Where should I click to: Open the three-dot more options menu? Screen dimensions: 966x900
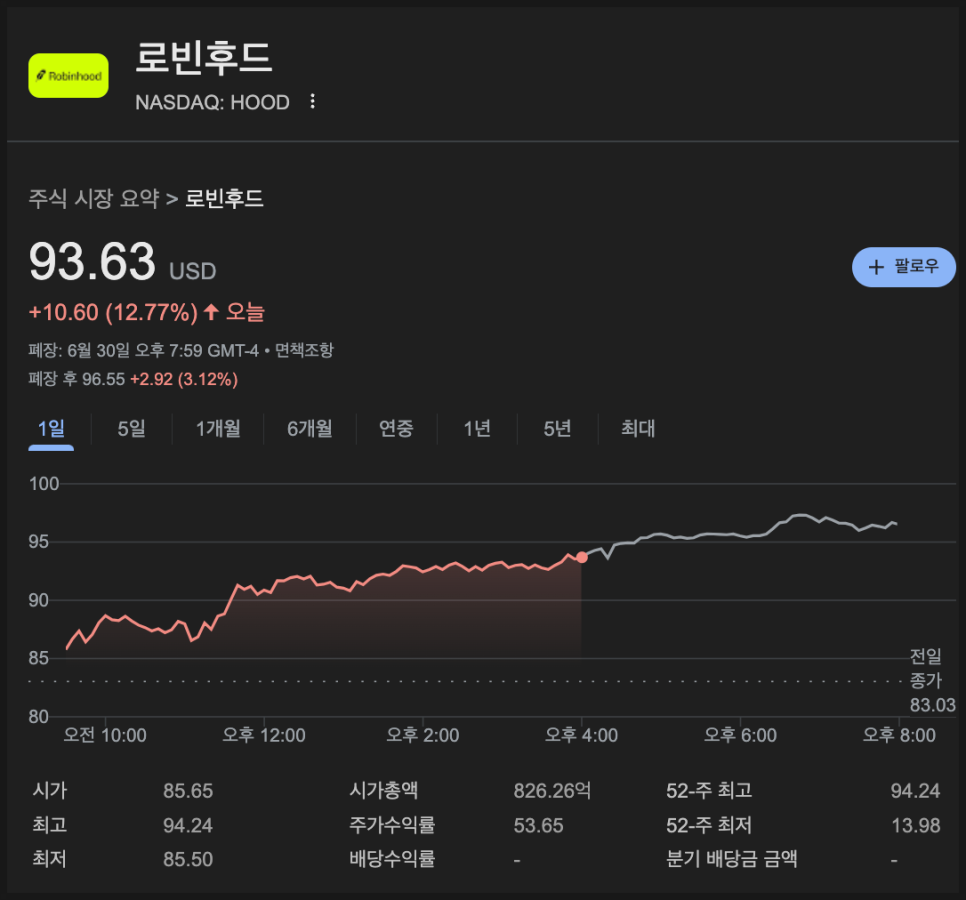point(312,102)
